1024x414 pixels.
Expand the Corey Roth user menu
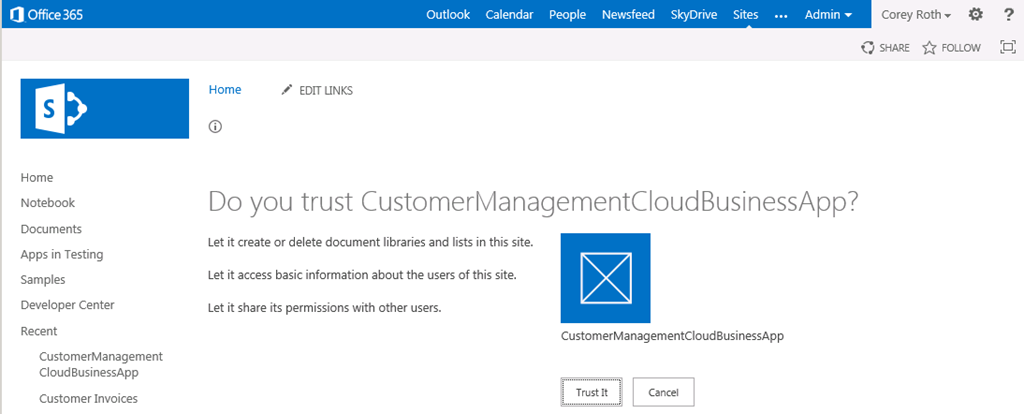tap(916, 14)
